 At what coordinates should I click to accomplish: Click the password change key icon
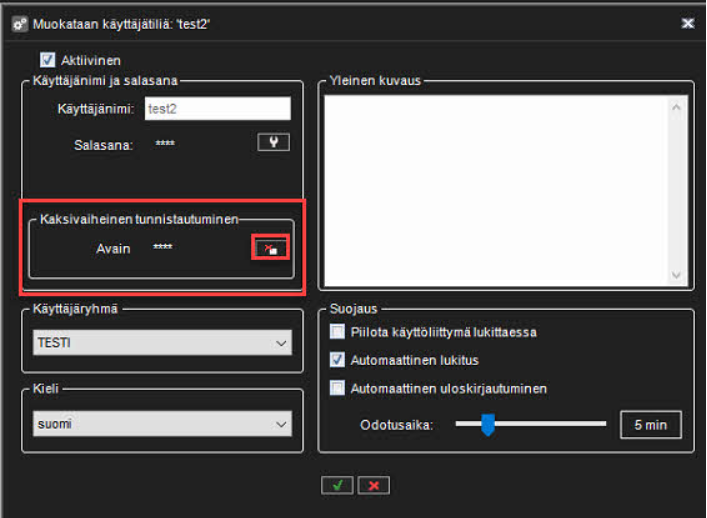[x=273, y=142]
